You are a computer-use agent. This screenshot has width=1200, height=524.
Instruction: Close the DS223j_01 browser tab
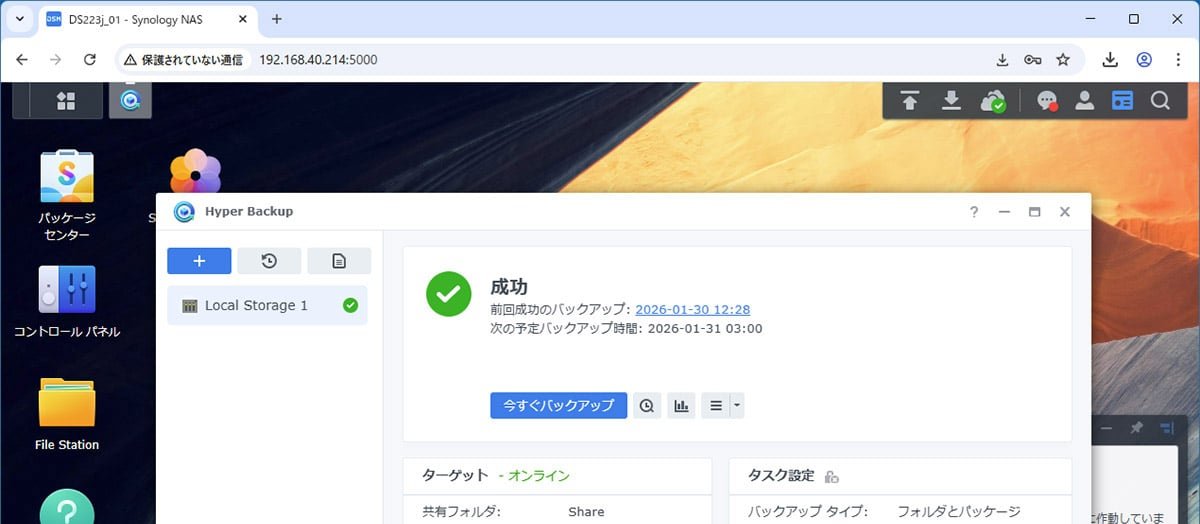(x=241, y=19)
